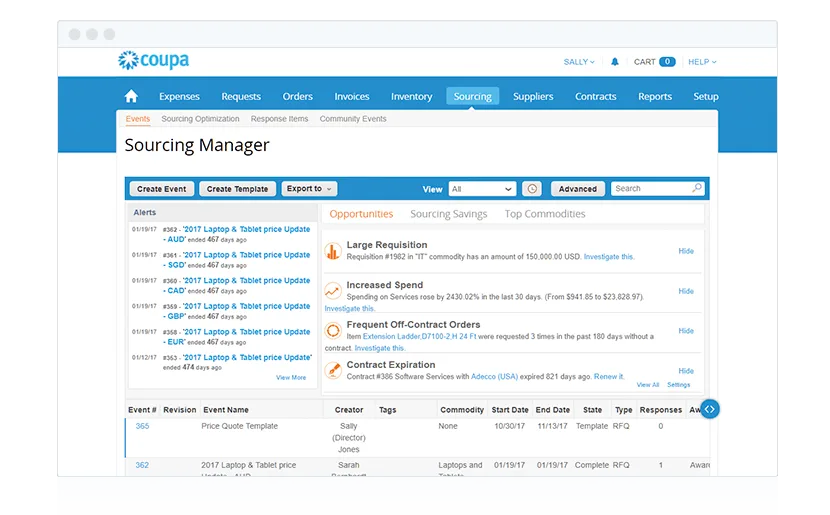Open the Suppliers menu
830x515 pixels.
(533, 96)
